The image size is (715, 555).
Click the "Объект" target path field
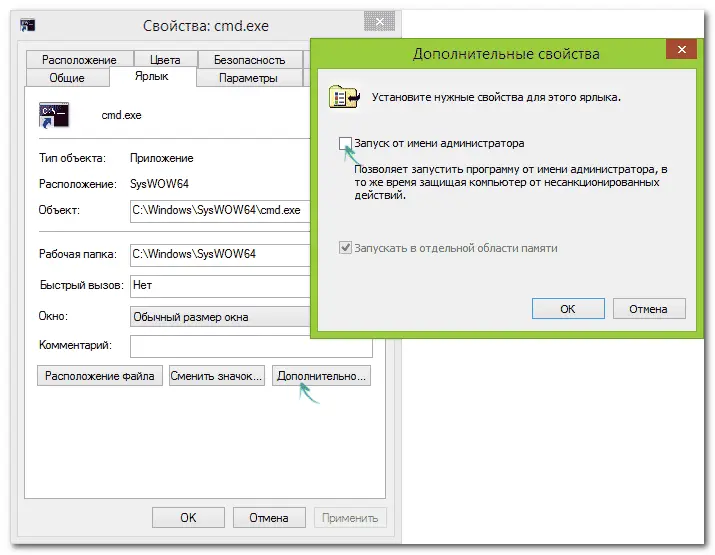point(220,211)
